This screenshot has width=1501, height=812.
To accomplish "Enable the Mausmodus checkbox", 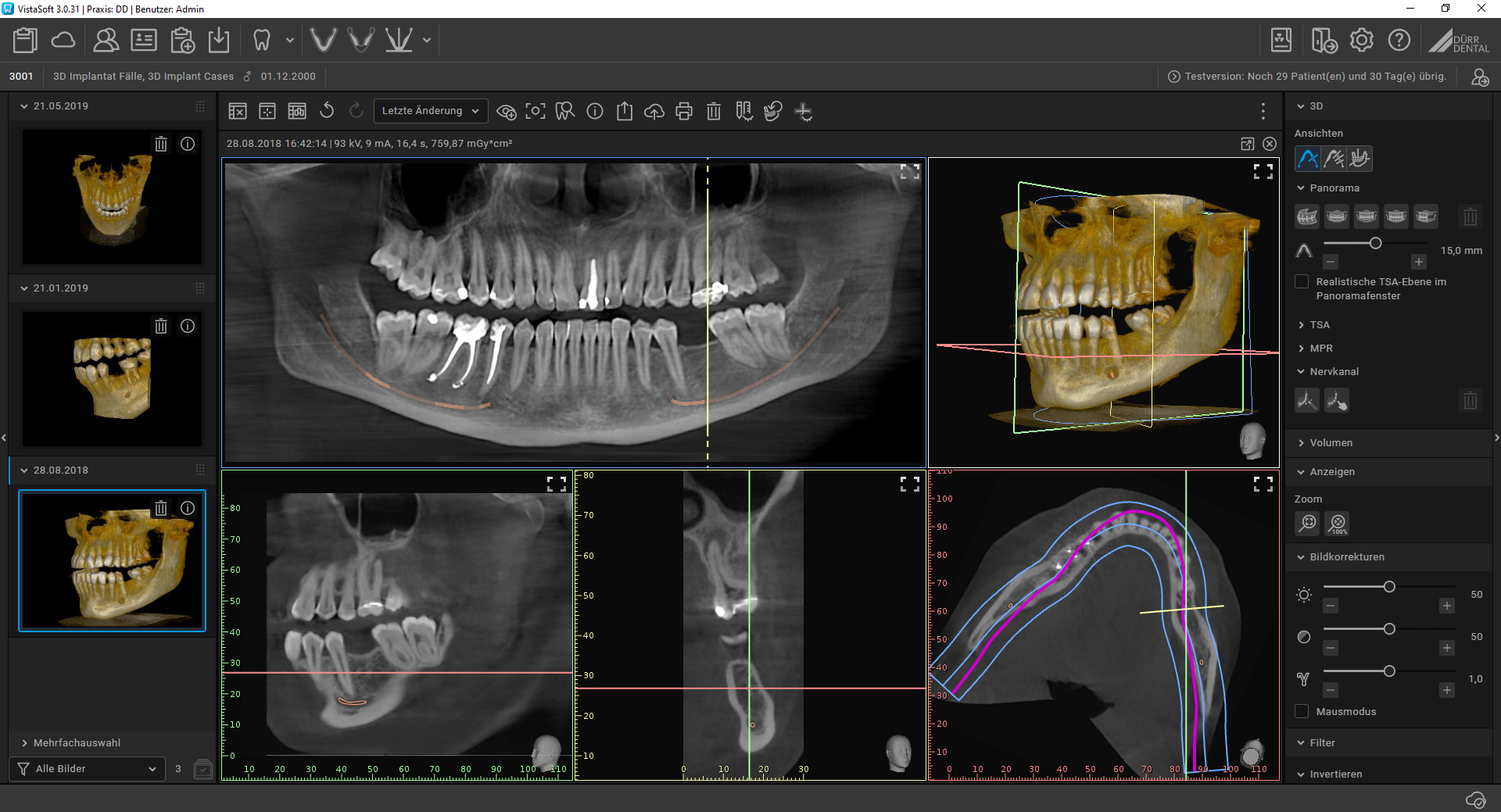I will click(1302, 711).
